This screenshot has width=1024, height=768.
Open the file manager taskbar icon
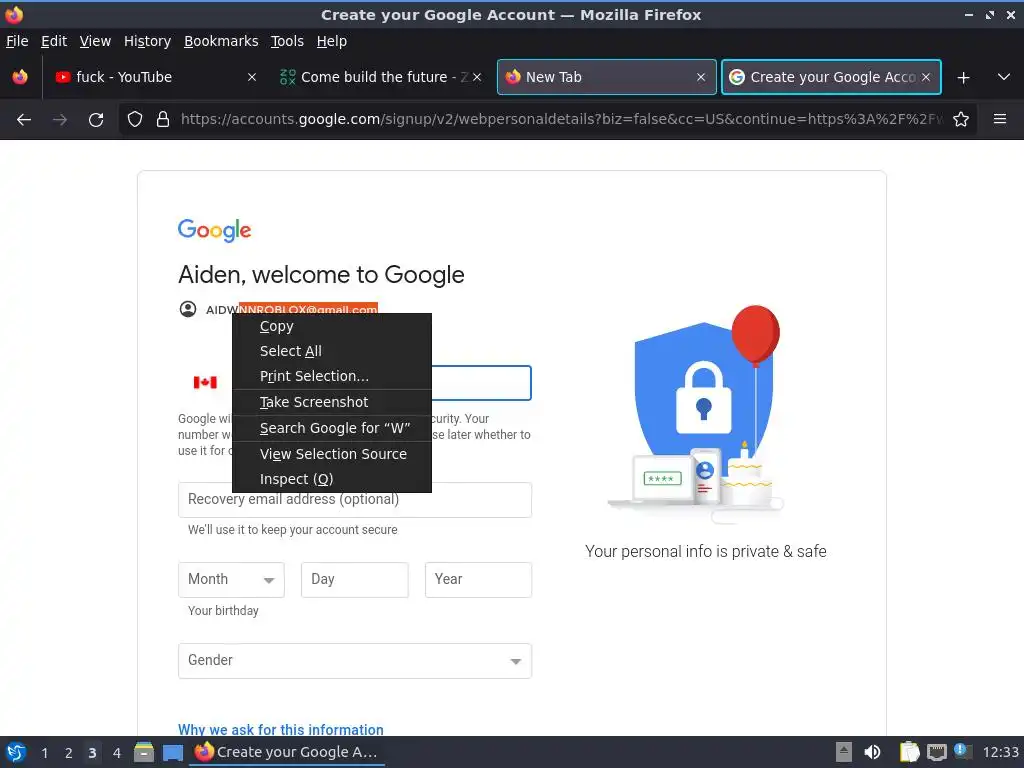[144, 752]
